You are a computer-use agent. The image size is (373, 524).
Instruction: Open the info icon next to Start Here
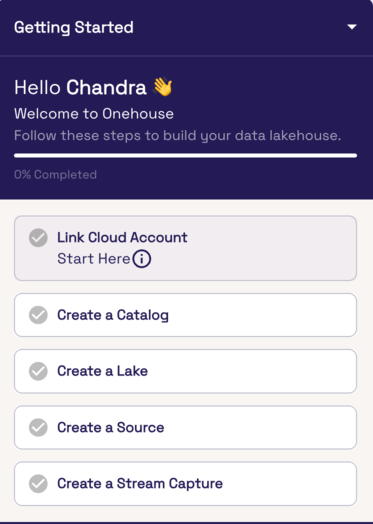click(x=142, y=259)
